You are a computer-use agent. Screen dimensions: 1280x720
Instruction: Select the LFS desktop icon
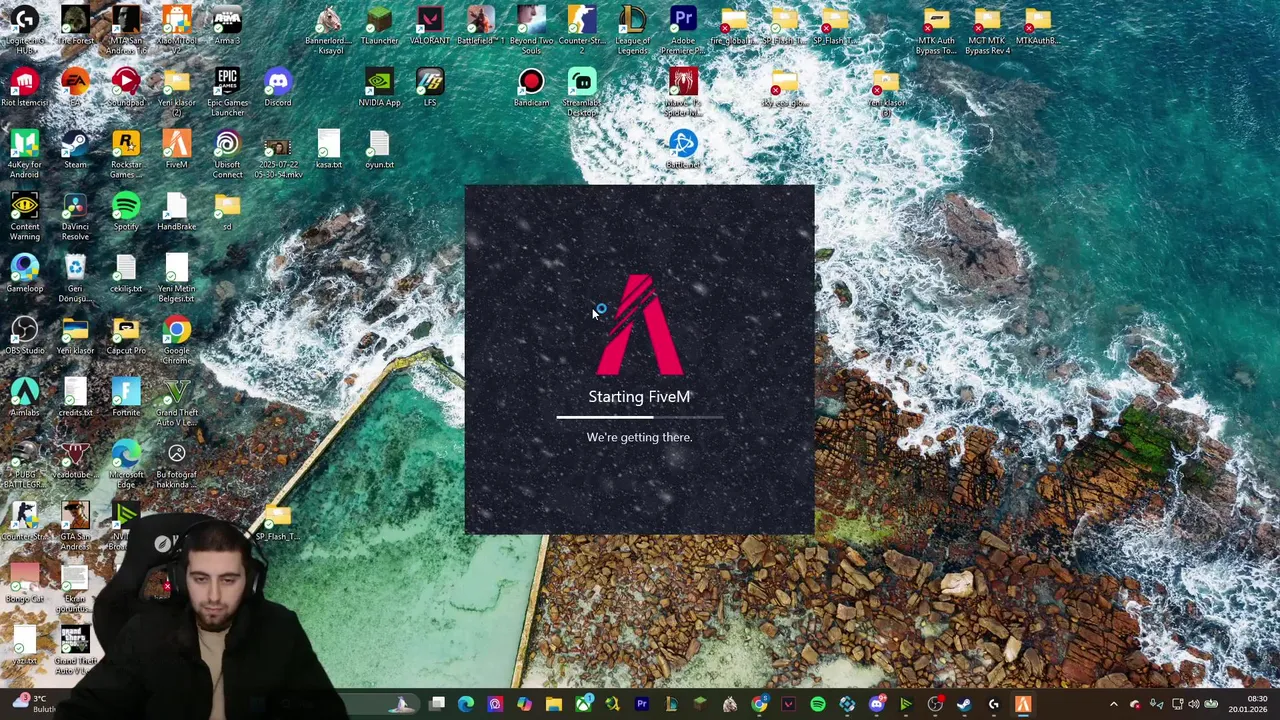click(x=430, y=88)
